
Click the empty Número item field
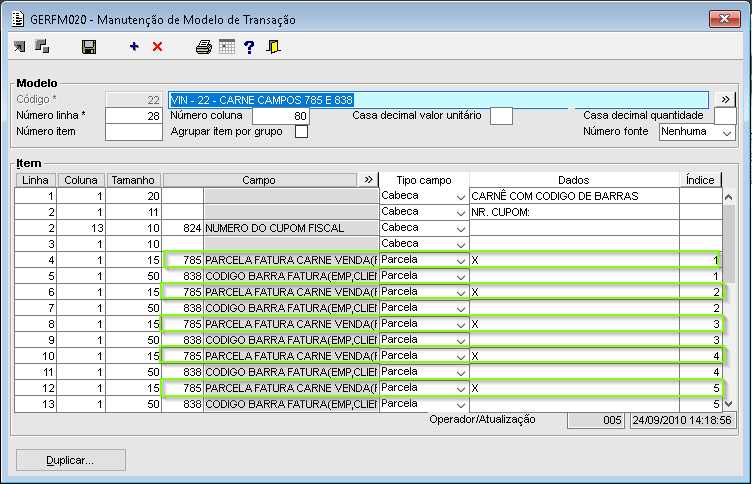[134, 132]
